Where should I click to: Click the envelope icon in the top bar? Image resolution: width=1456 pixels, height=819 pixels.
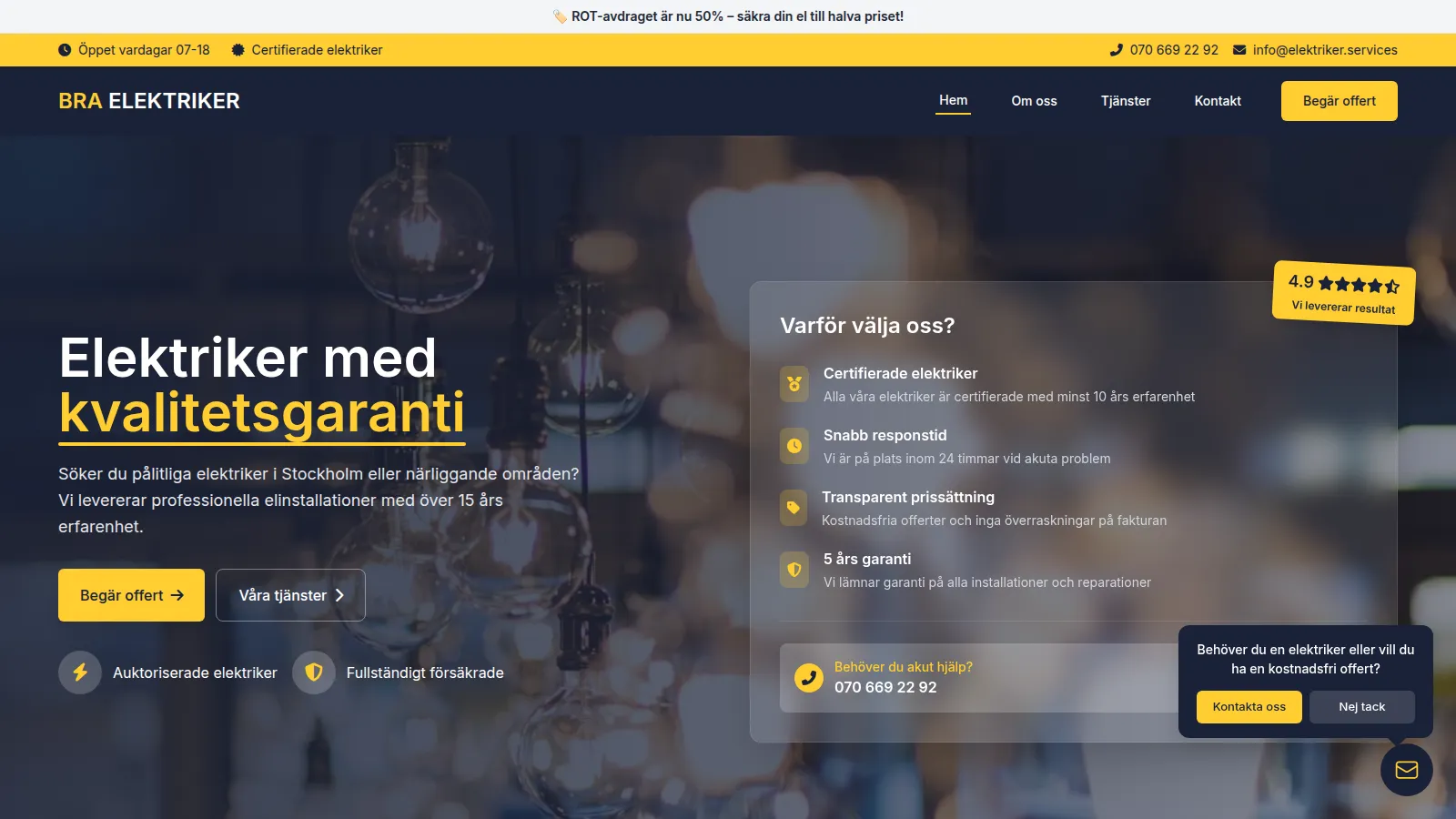[1239, 50]
